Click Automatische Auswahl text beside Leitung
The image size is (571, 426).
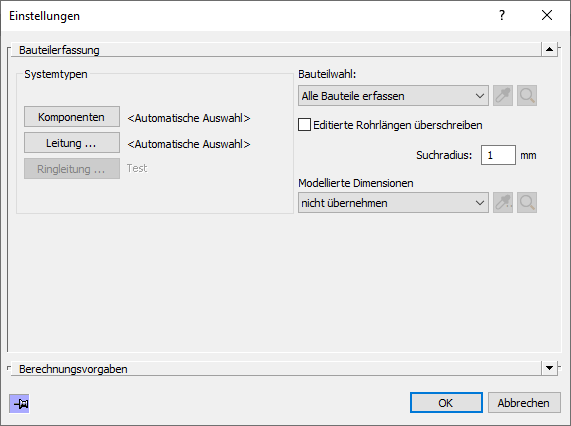(x=189, y=144)
